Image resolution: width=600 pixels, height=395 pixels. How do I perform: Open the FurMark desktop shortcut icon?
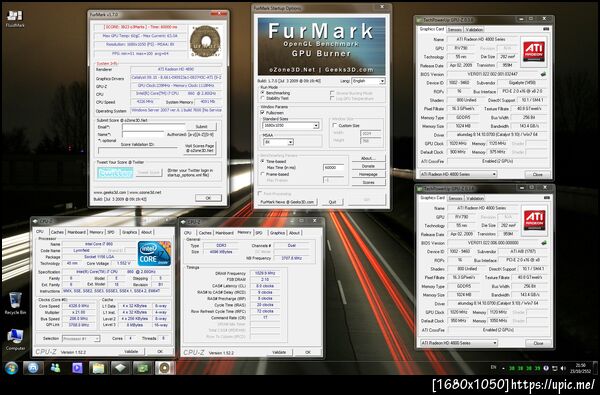[x=15, y=18]
